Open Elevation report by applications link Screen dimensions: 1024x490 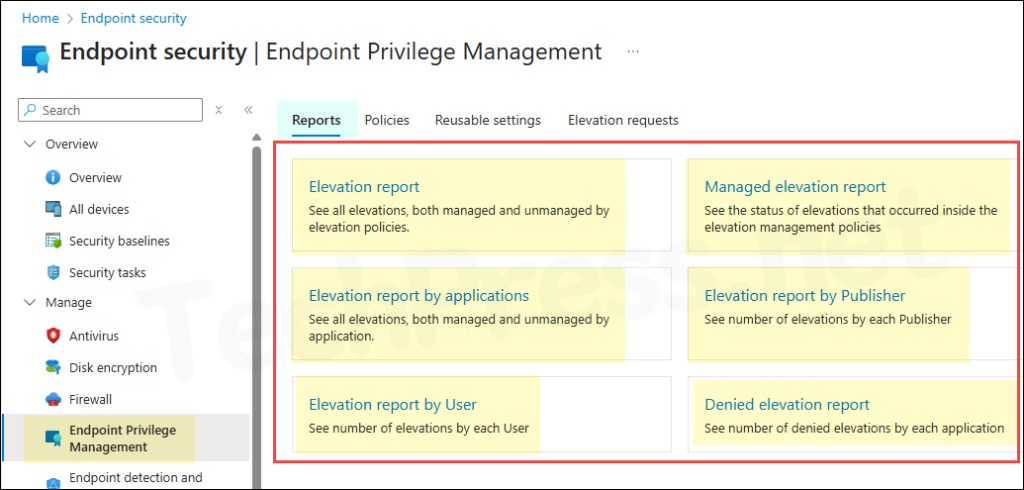pos(419,295)
